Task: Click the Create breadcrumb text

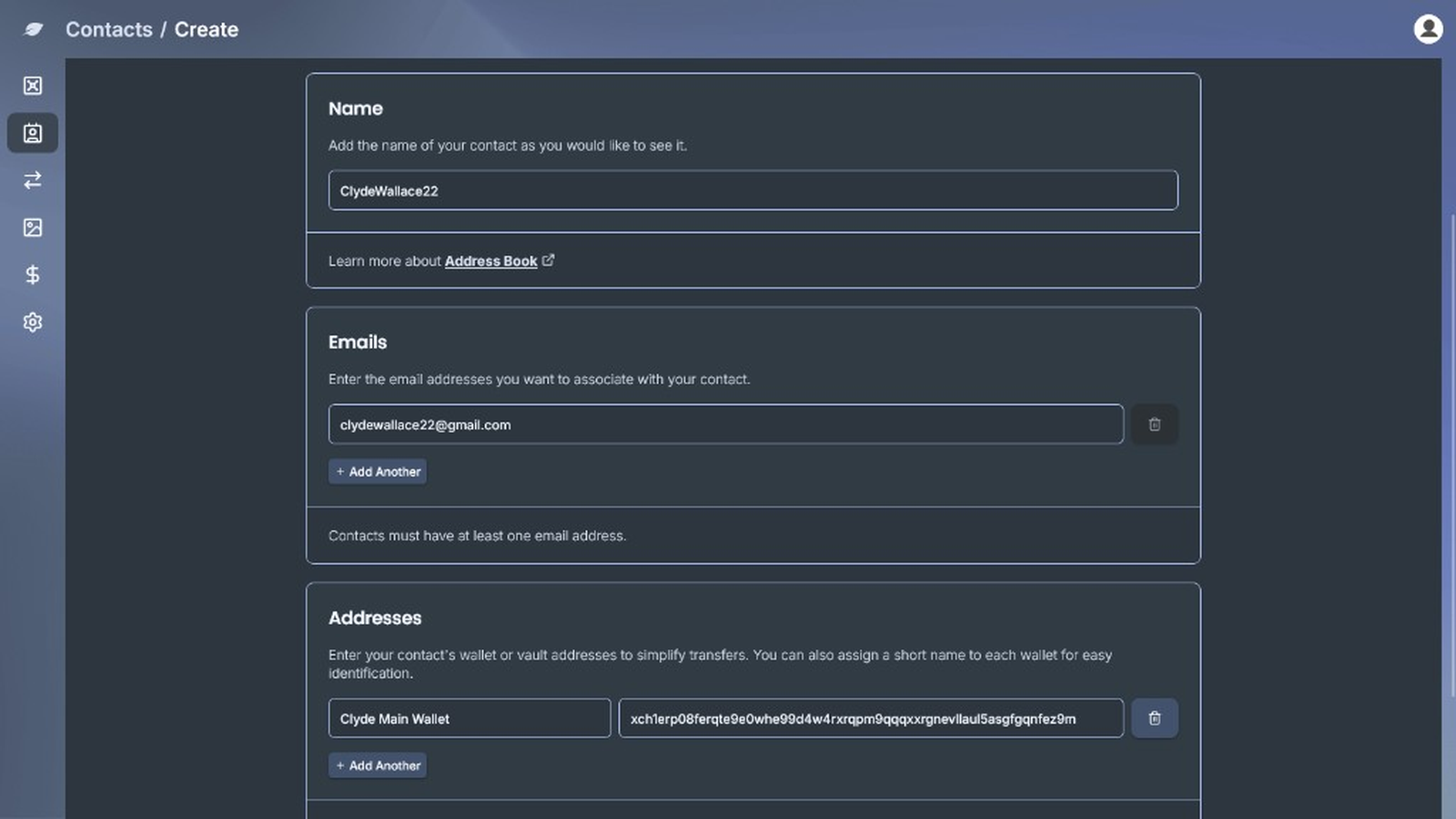Action: click(207, 29)
